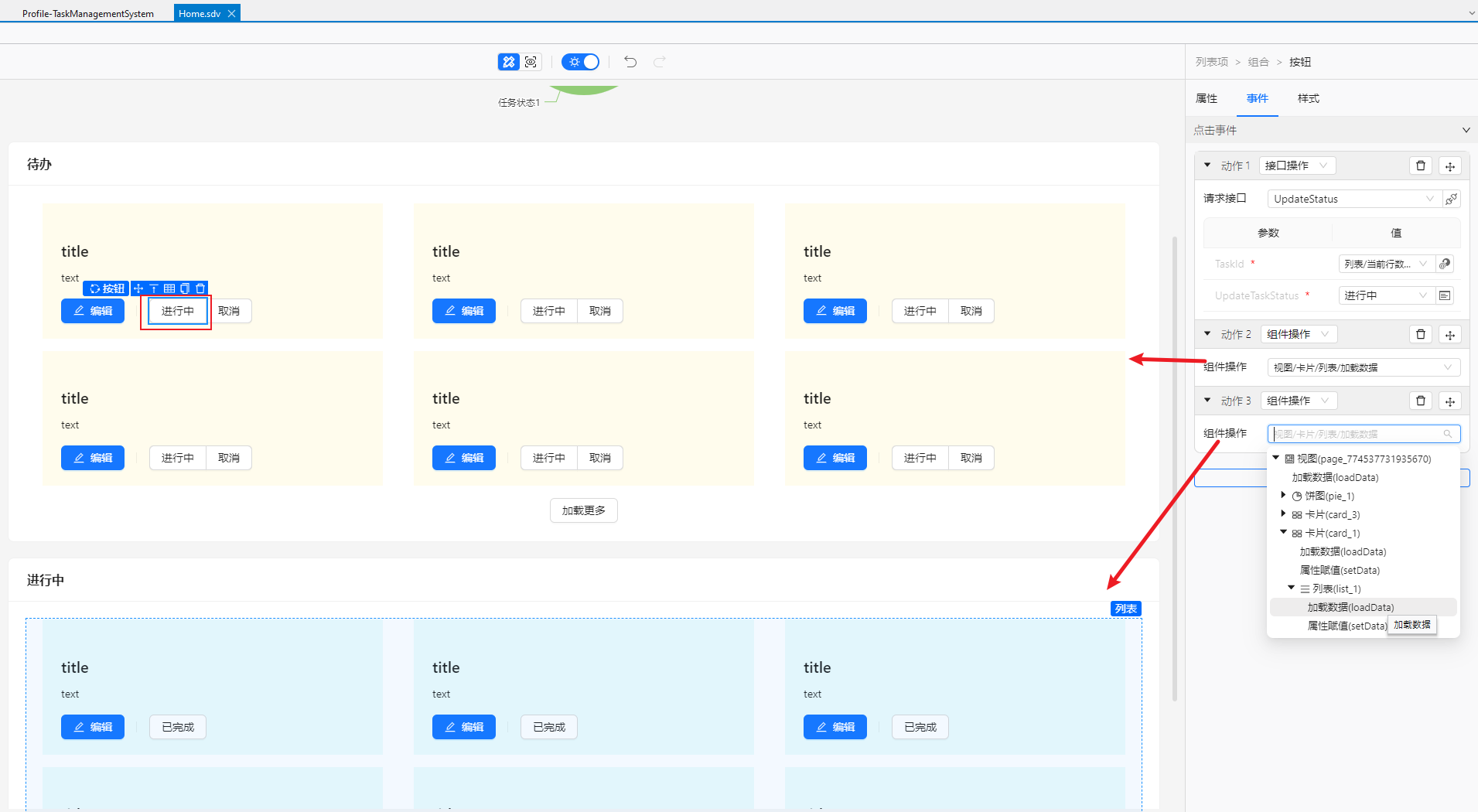Image resolution: width=1478 pixels, height=812 pixels.
Task: Go to 列表项 in breadcrumb
Action: 1211,62
